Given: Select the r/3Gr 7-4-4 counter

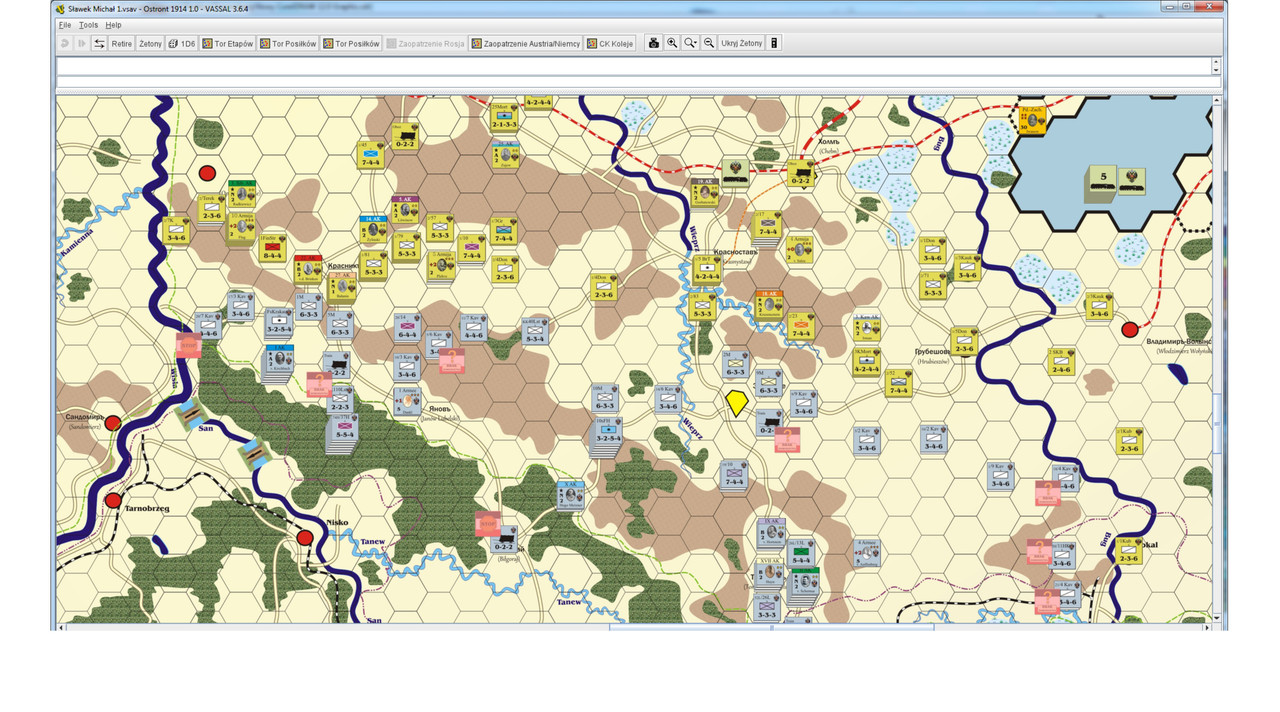Looking at the screenshot, I should pos(505,231).
